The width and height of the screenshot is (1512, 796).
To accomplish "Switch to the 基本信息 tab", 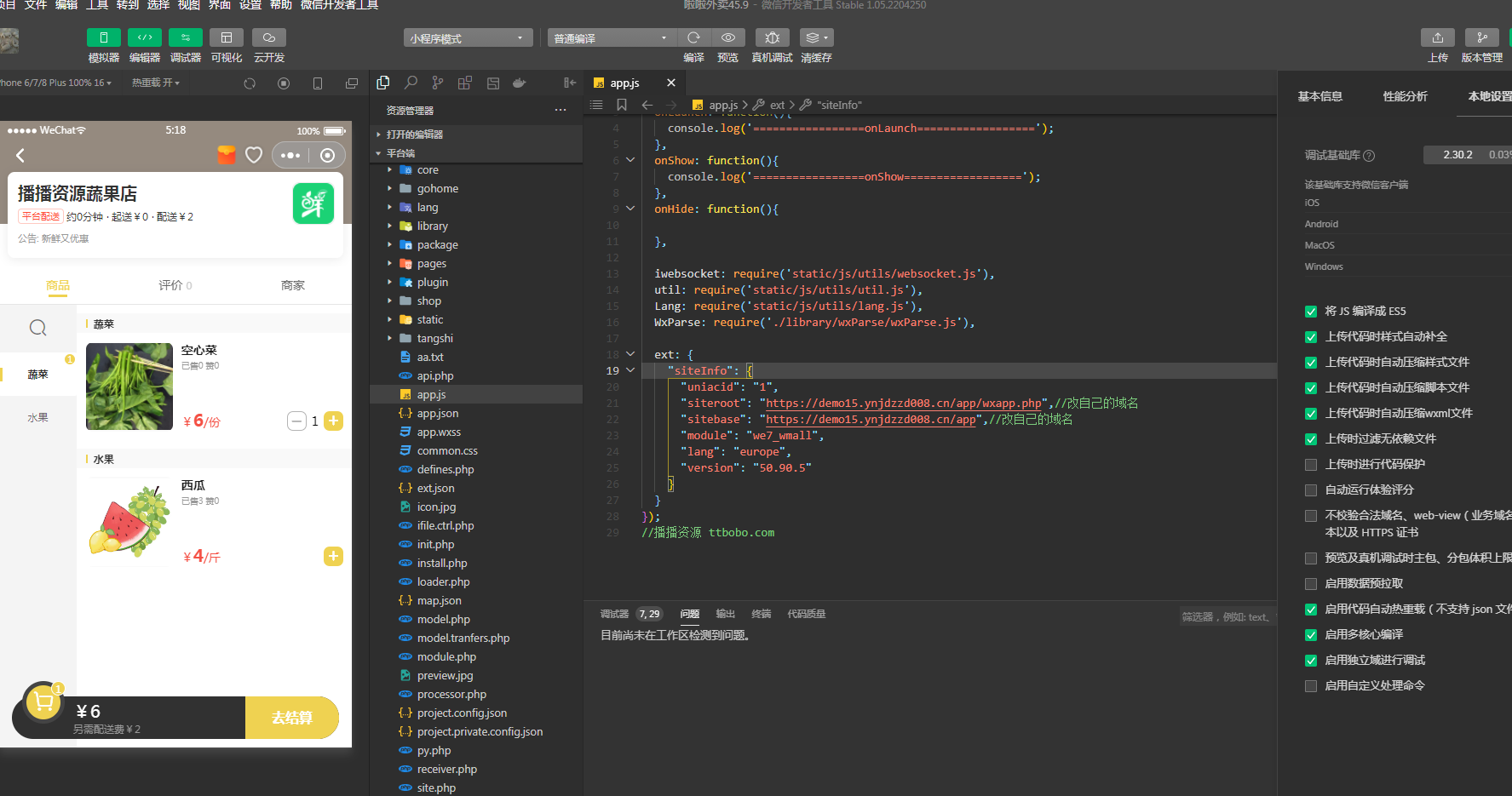I will click(1319, 96).
